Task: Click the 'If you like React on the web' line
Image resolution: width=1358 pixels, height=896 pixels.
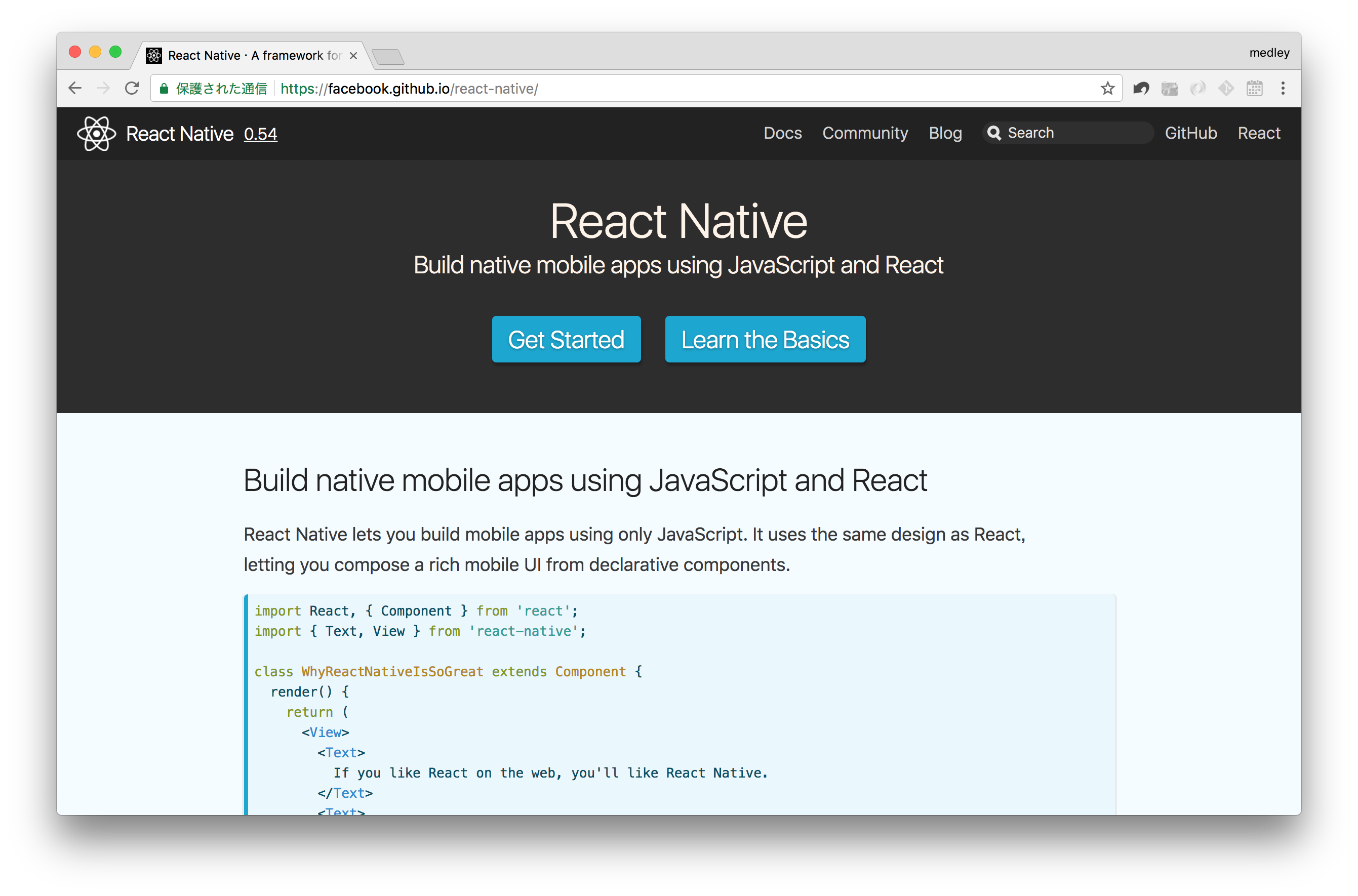Action: 550,772
